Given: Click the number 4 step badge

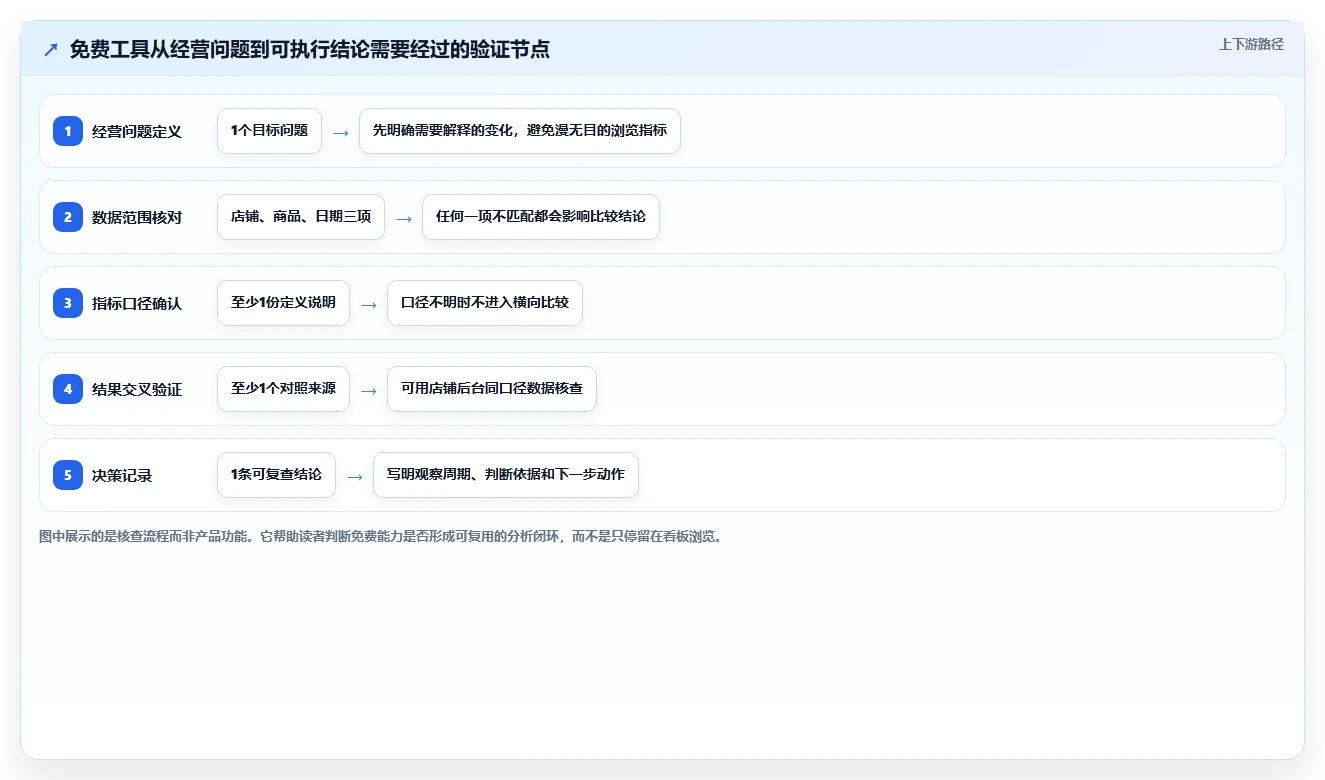Looking at the screenshot, I should pyautogui.click(x=68, y=389).
